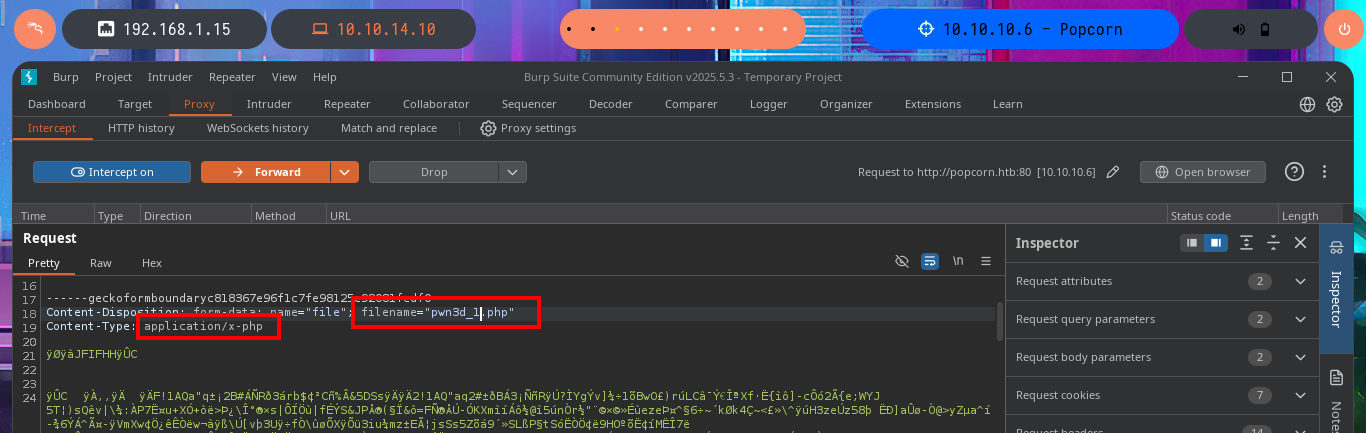
Task: Expand Request attributes section
Action: [x=1161, y=281]
